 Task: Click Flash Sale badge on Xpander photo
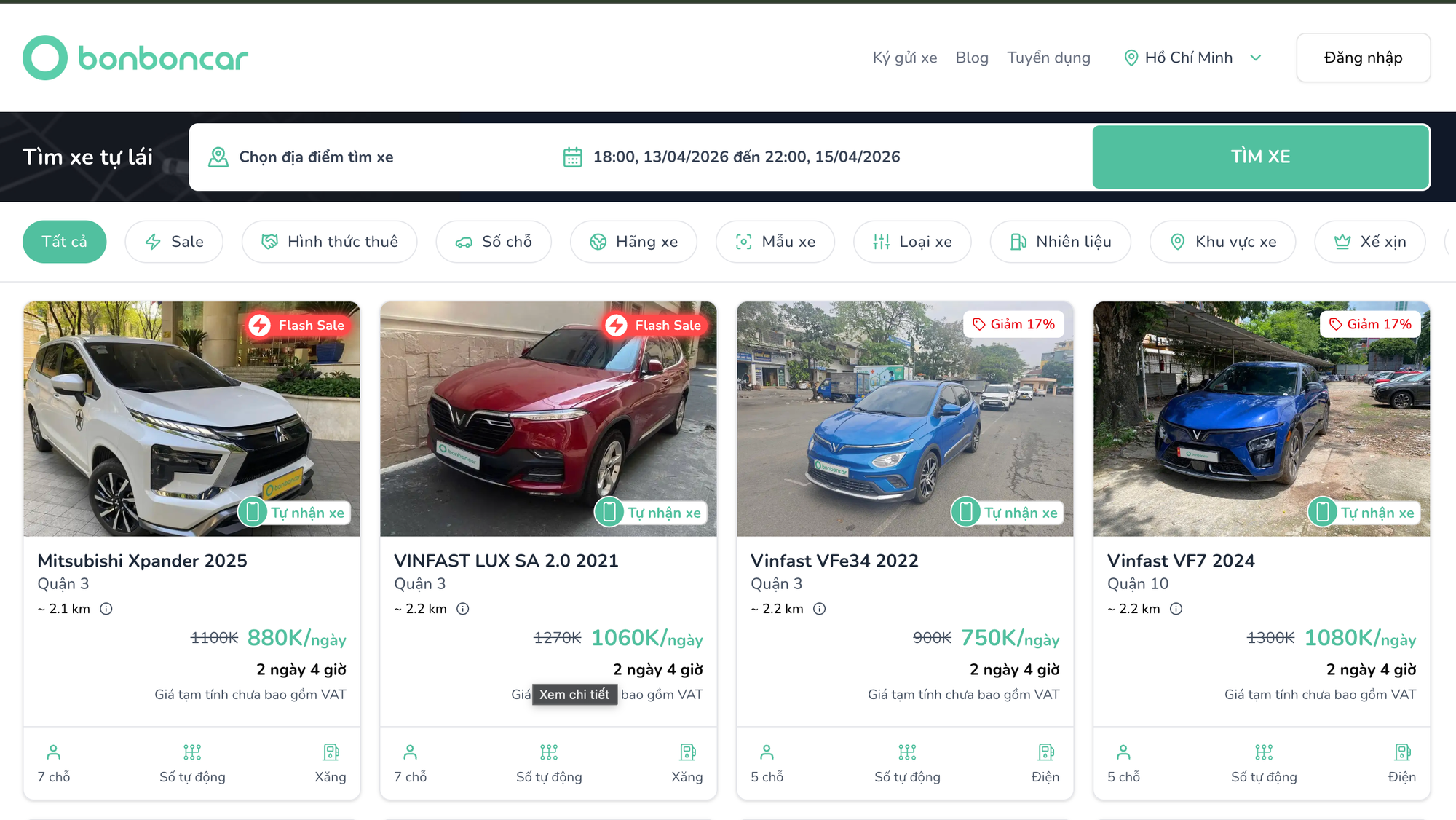coord(297,326)
